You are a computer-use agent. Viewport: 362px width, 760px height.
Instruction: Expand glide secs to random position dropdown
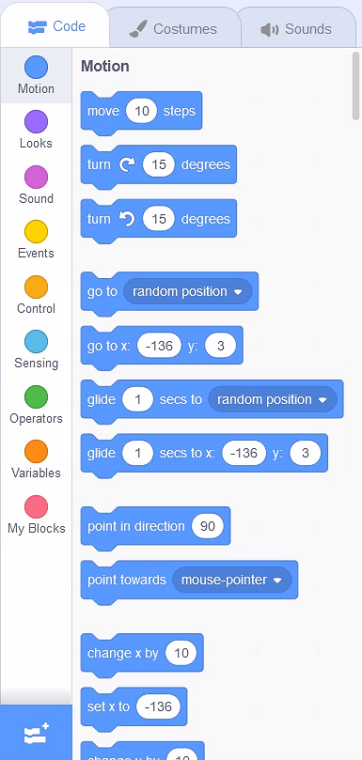coord(272,399)
